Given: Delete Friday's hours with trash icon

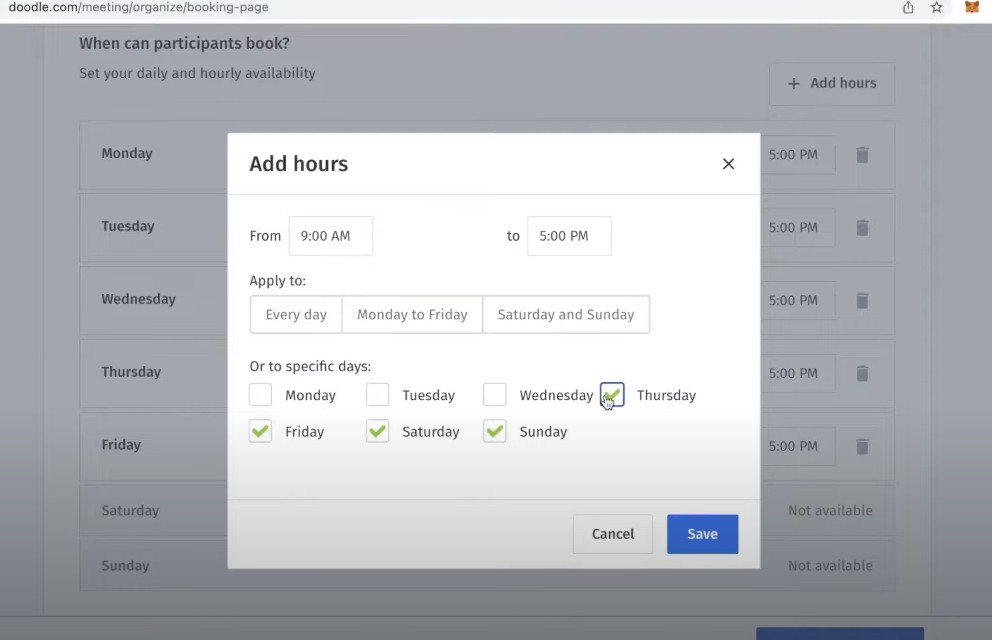Looking at the screenshot, I should point(862,447).
